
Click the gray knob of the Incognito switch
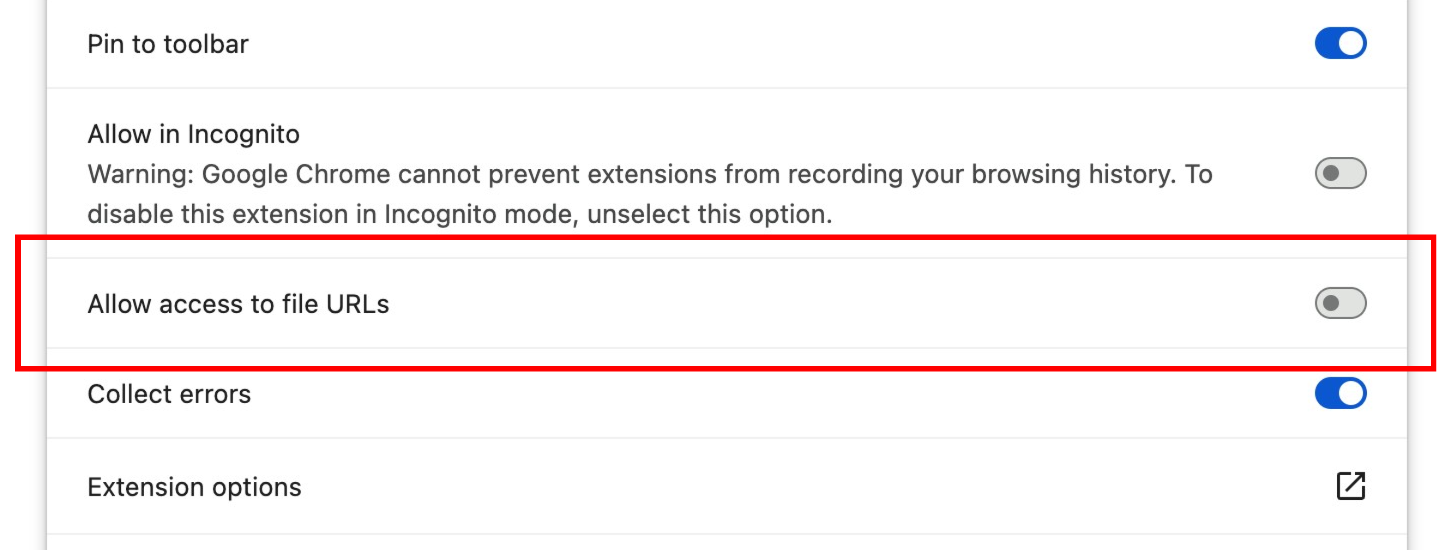pyautogui.click(x=1330, y=173)
